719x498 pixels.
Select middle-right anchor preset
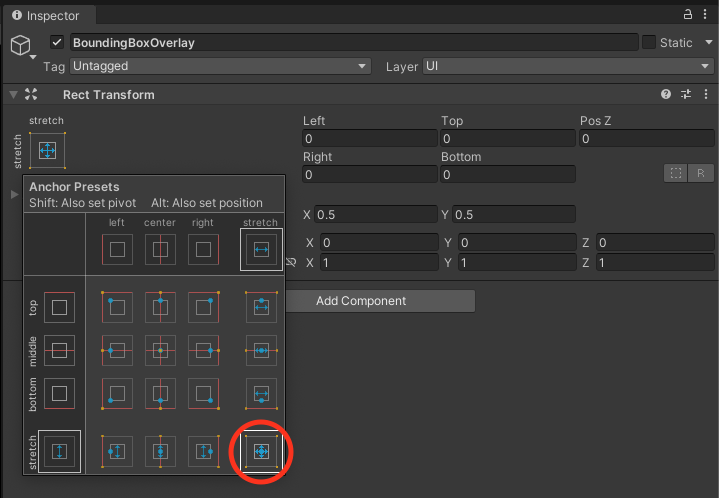point(204,350)
